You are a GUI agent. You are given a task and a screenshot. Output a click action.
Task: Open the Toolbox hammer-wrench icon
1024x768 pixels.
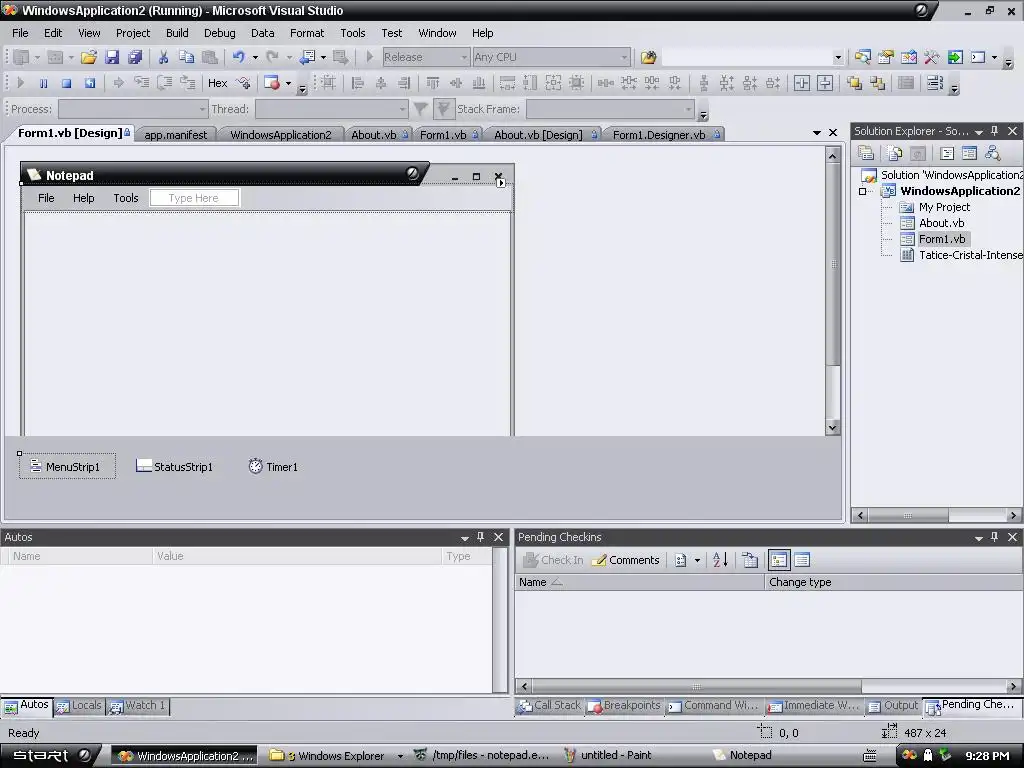[931, 57]
